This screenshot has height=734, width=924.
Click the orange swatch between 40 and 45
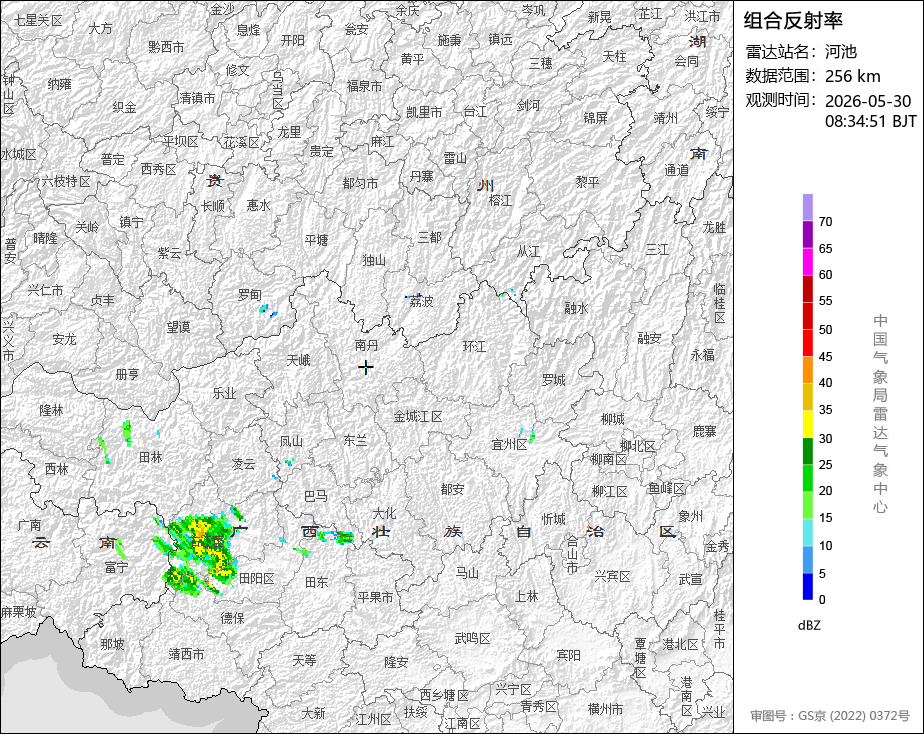(x=808, y=370)
